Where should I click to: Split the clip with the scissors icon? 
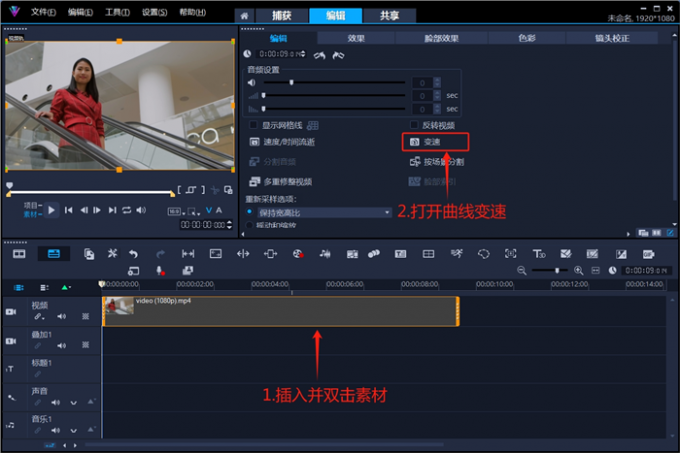[x=215, y=190]
